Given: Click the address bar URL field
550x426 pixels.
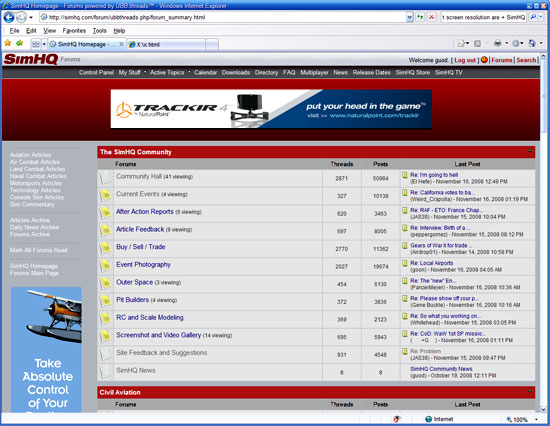Looking at the screenshot, I should (223, 17).
